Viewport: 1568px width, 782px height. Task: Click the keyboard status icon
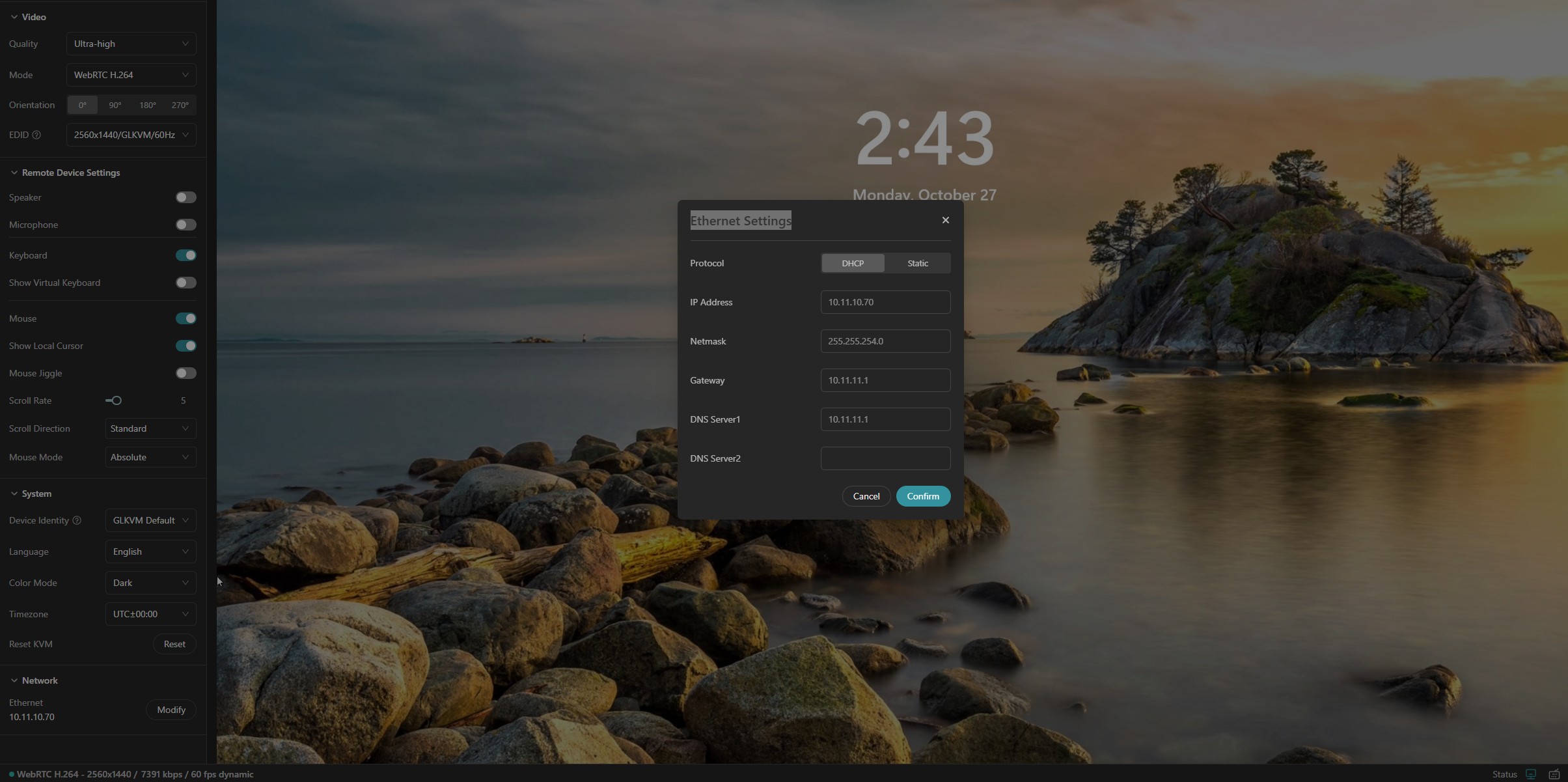tap(1554, 774)
